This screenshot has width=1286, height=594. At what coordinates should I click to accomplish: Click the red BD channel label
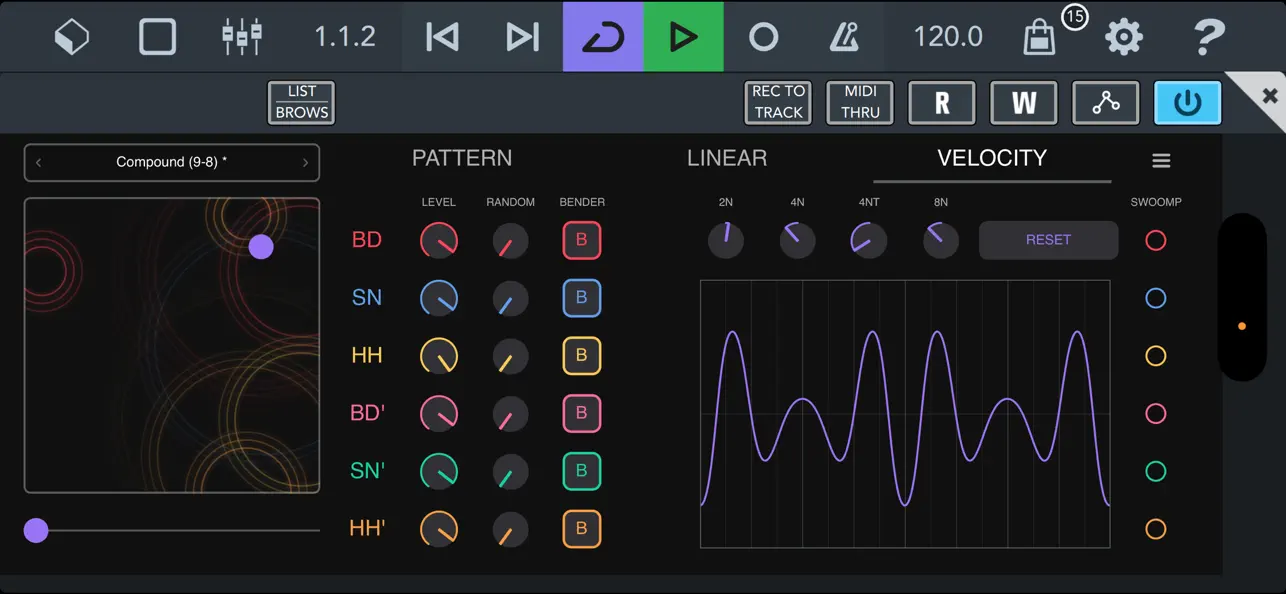point(367,240)
